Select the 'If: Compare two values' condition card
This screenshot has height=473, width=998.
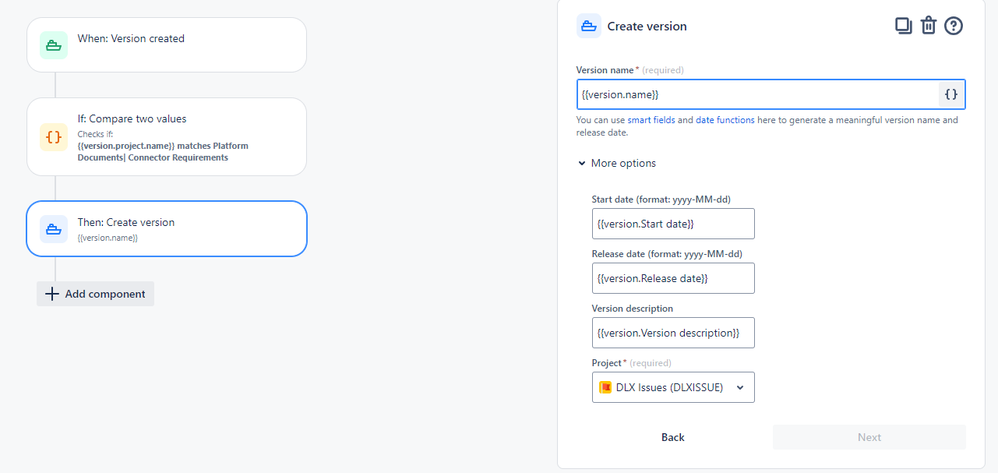tap(166, 137)
